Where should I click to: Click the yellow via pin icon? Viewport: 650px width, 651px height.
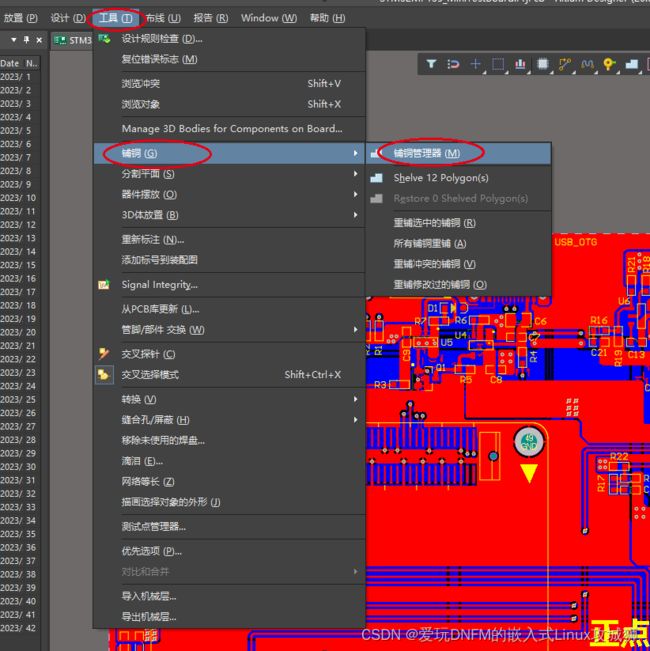point(609,64)
